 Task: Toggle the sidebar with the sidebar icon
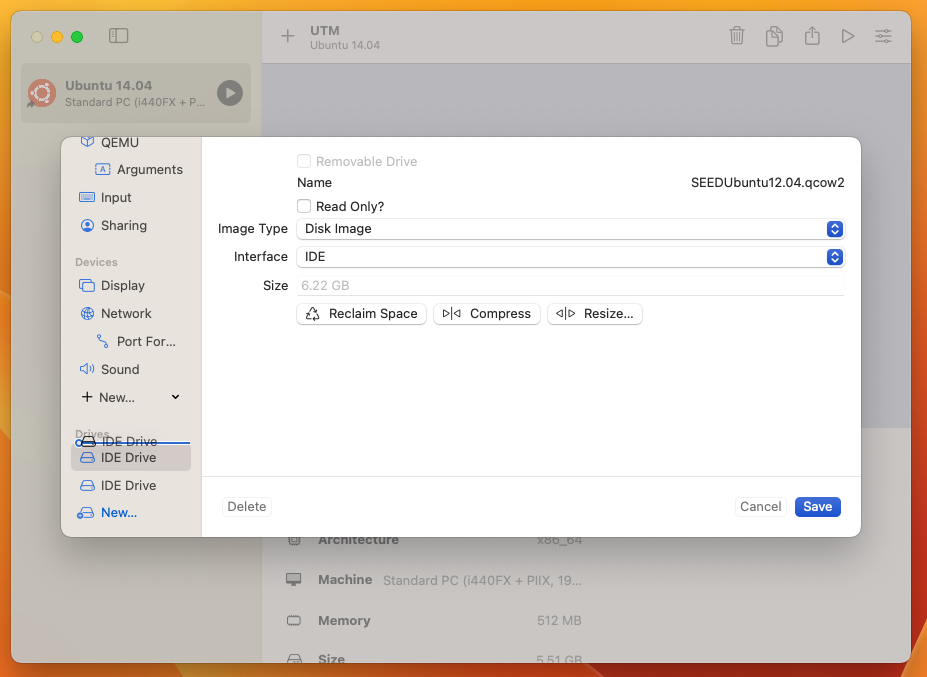click(x=119, y=36)
